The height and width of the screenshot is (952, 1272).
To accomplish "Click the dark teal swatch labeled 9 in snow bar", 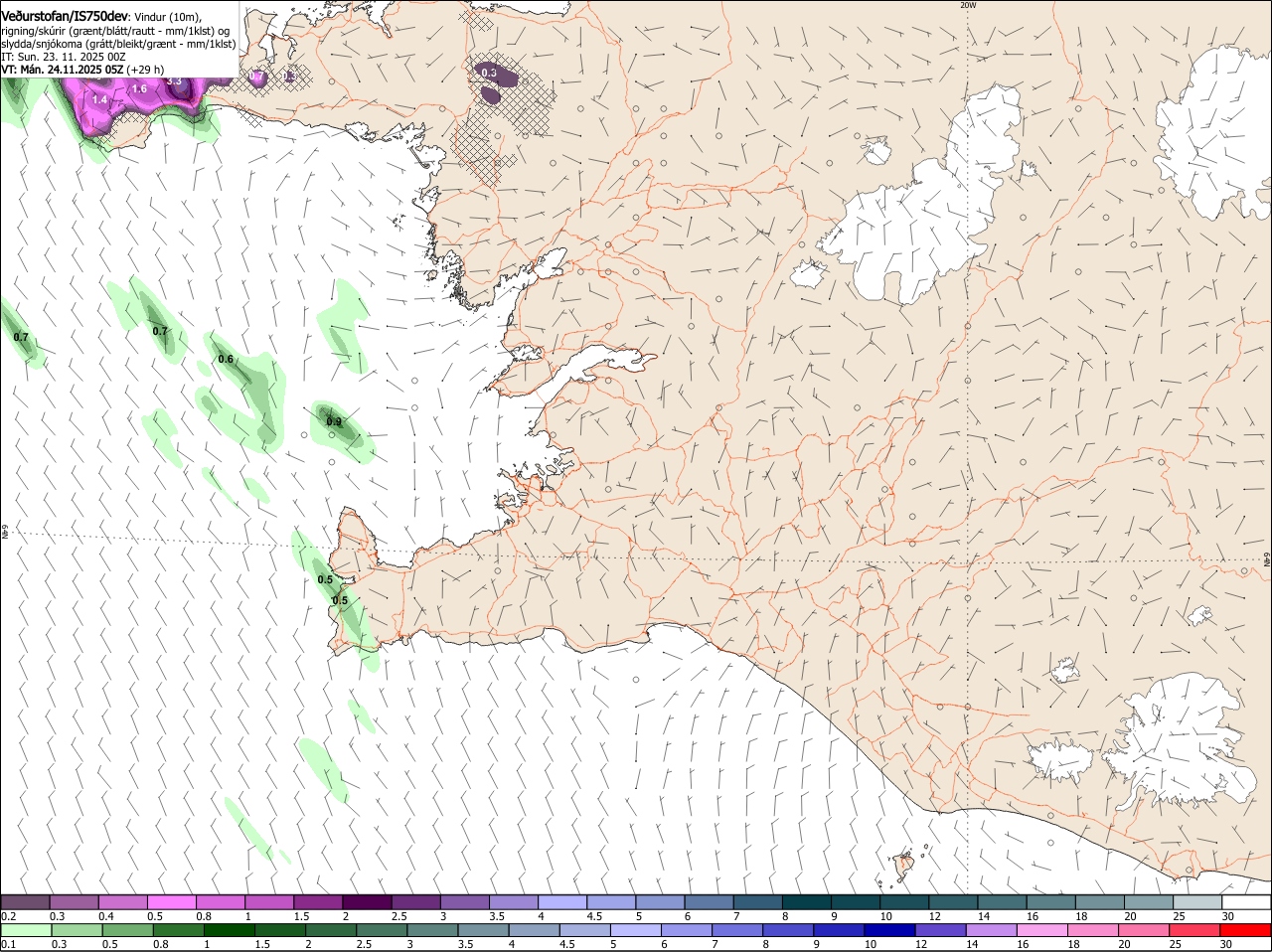I will click(856, 902).
